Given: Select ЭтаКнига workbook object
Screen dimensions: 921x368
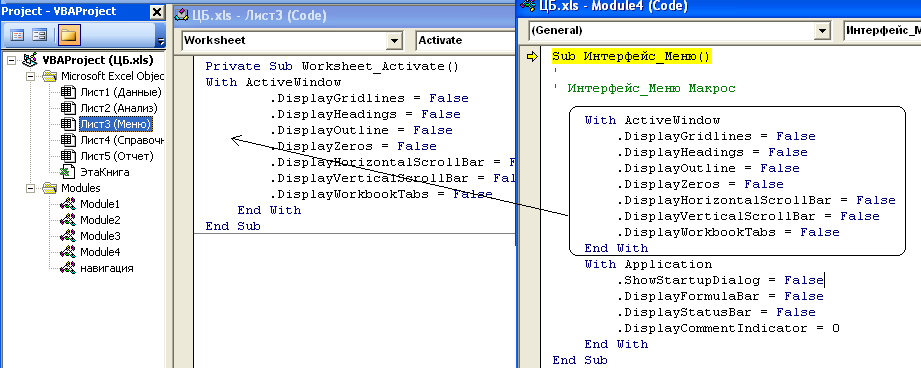Looking at the screenshot, I should tap(105, 172).
